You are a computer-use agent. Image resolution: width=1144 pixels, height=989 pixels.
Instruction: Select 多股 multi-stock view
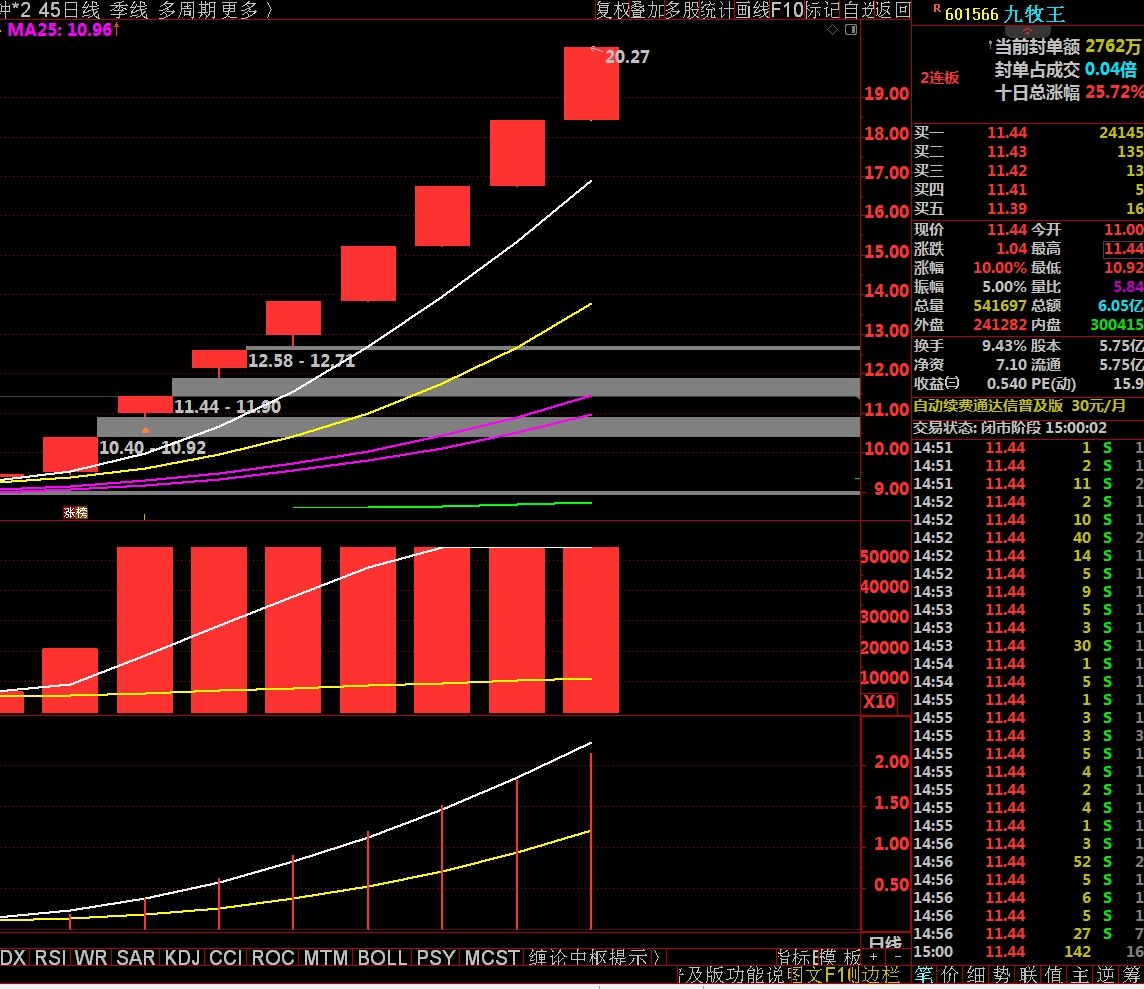pyautogui.click(x=681, y=10)
